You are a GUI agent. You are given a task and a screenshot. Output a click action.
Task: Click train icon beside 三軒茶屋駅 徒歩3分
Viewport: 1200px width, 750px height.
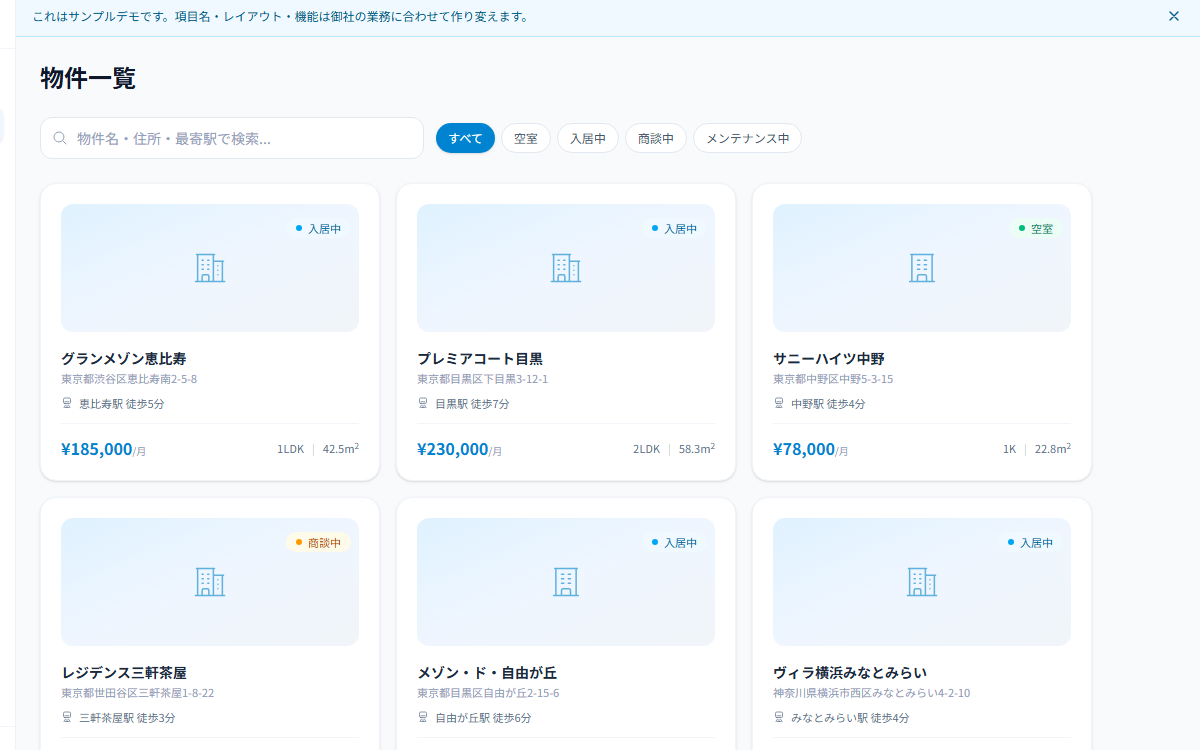click(x=67, y=718)
